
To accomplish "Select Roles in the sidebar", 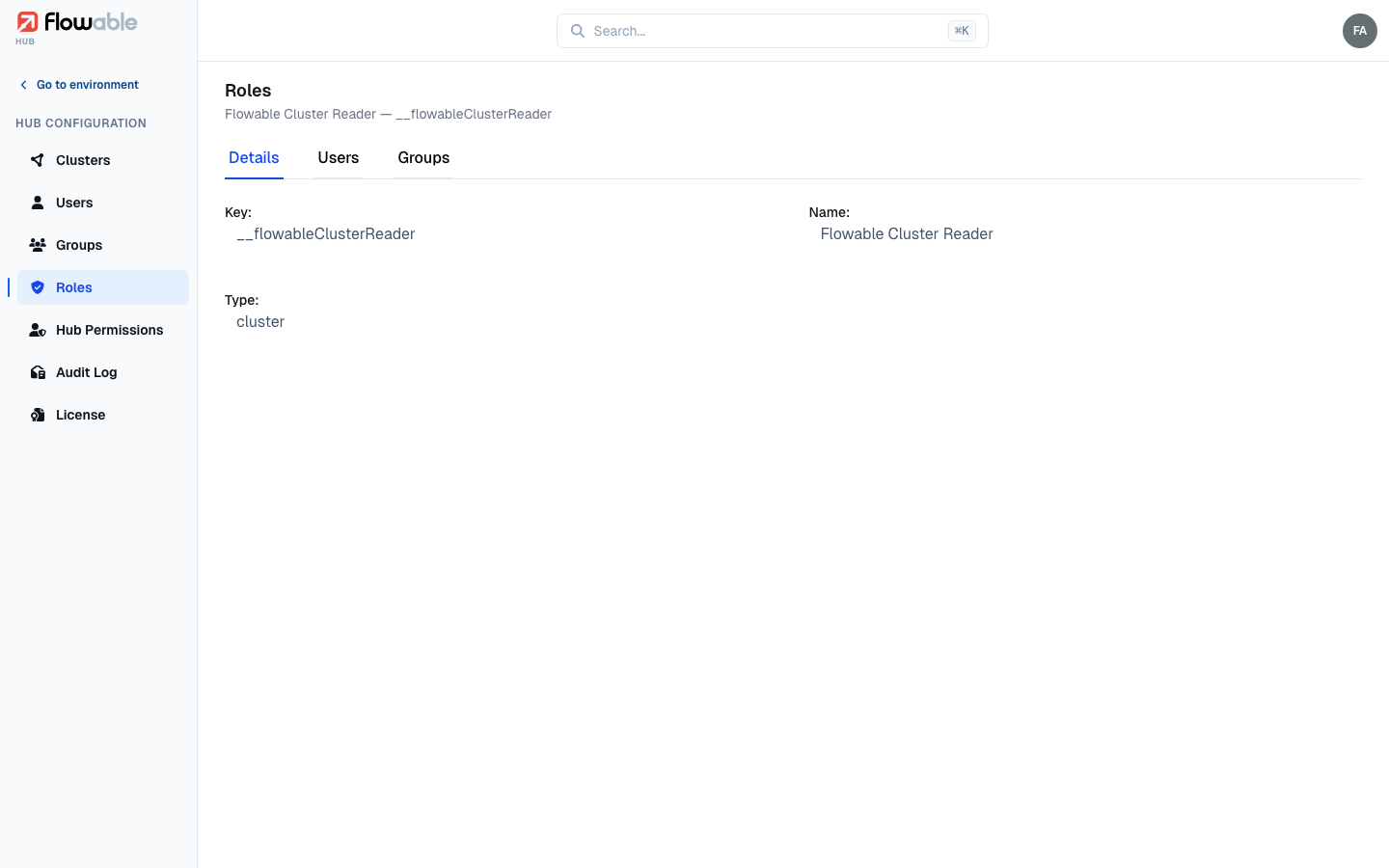I will click(103, 287).
